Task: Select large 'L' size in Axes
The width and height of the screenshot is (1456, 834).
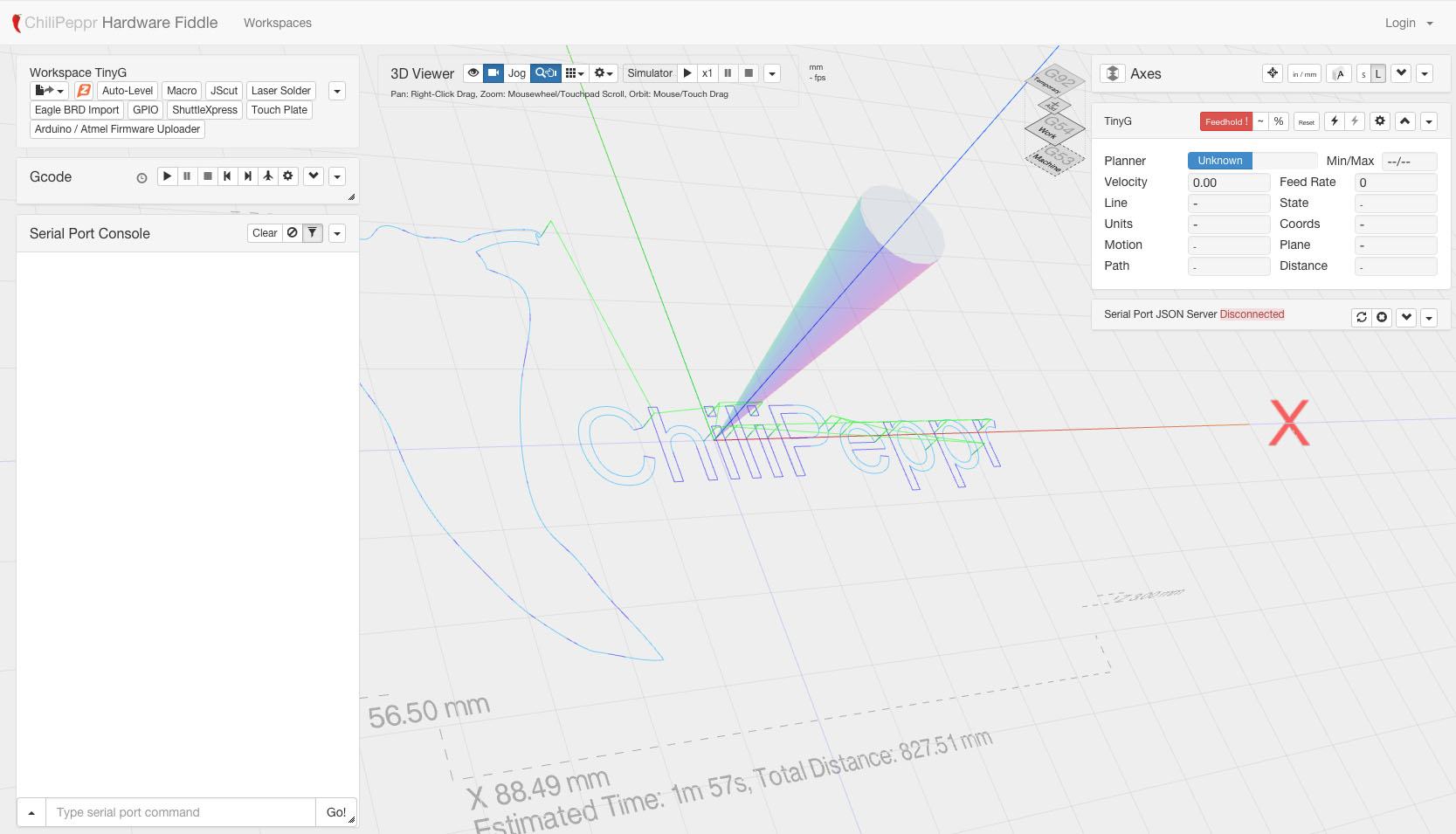Action: point(1378,73)
